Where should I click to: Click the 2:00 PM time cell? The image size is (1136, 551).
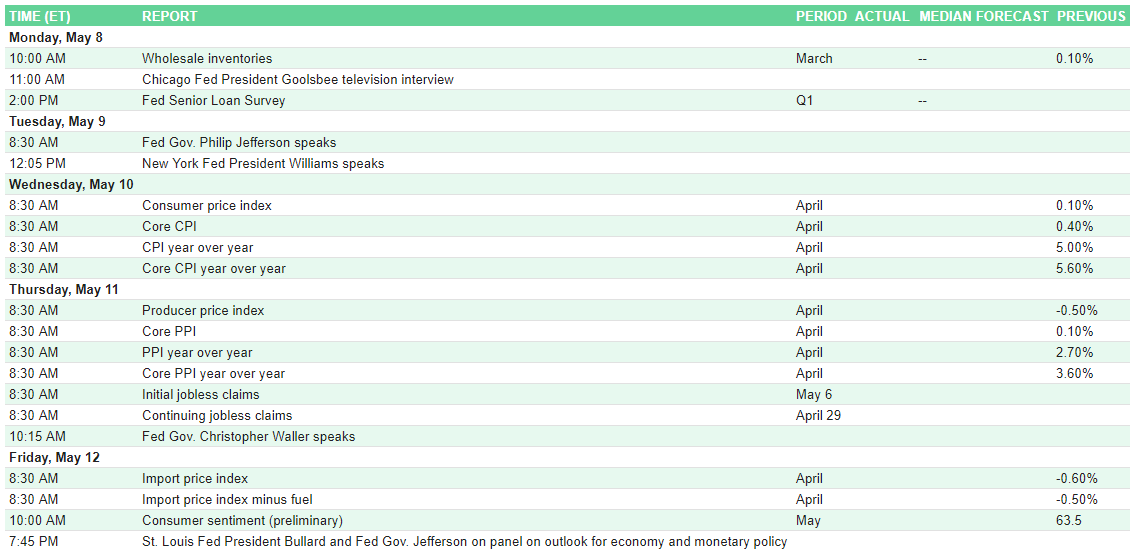[33, 101]
